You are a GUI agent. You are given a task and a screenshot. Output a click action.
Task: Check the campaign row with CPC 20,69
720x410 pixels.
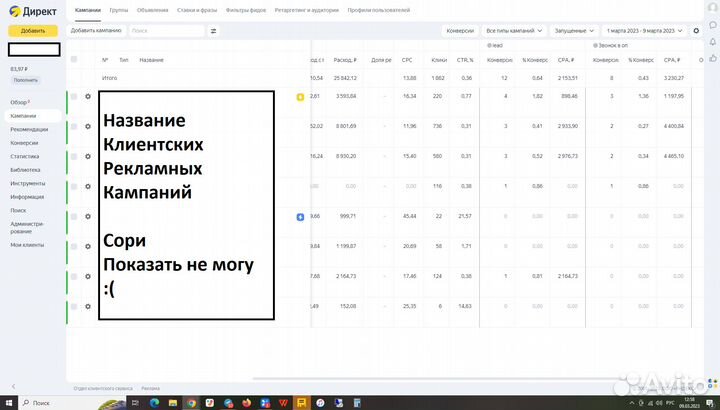tap(74, 247)
